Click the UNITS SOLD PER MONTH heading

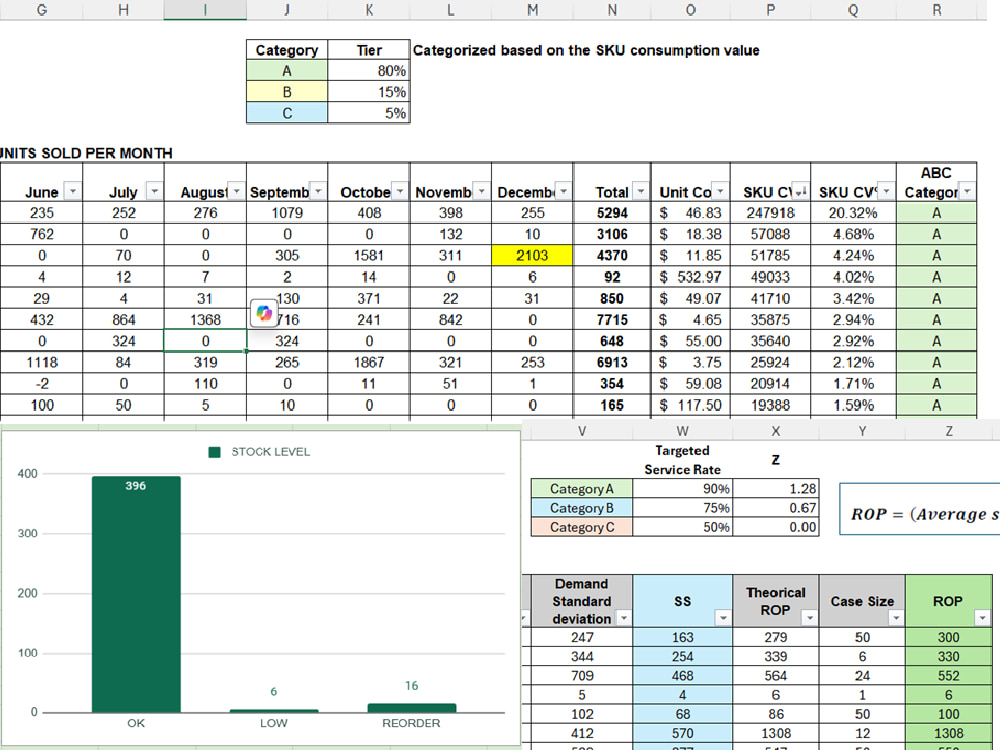tap(86, 153)
